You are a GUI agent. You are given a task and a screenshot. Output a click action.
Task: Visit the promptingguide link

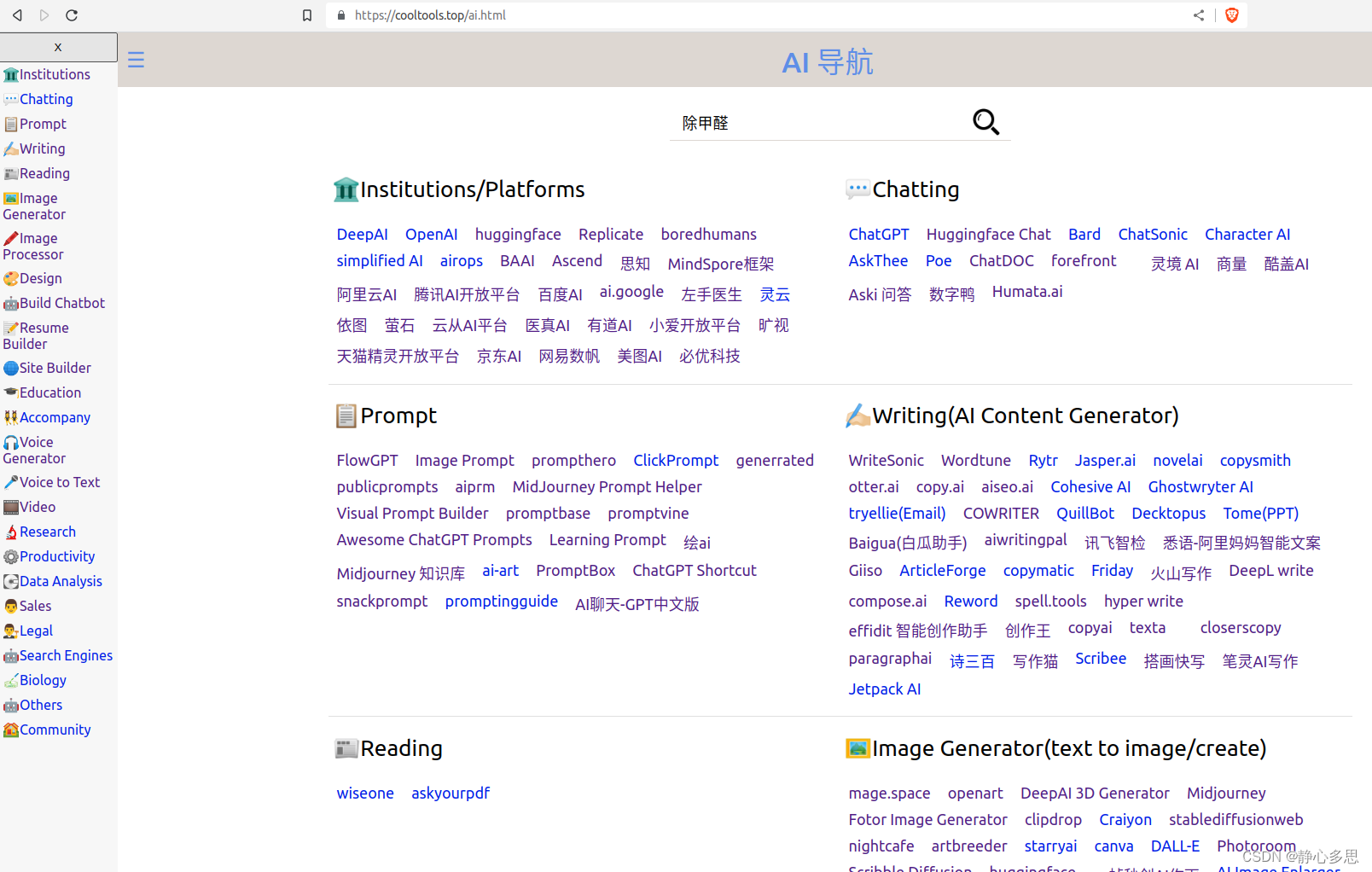pyautogui.click(x=502, y=601)
